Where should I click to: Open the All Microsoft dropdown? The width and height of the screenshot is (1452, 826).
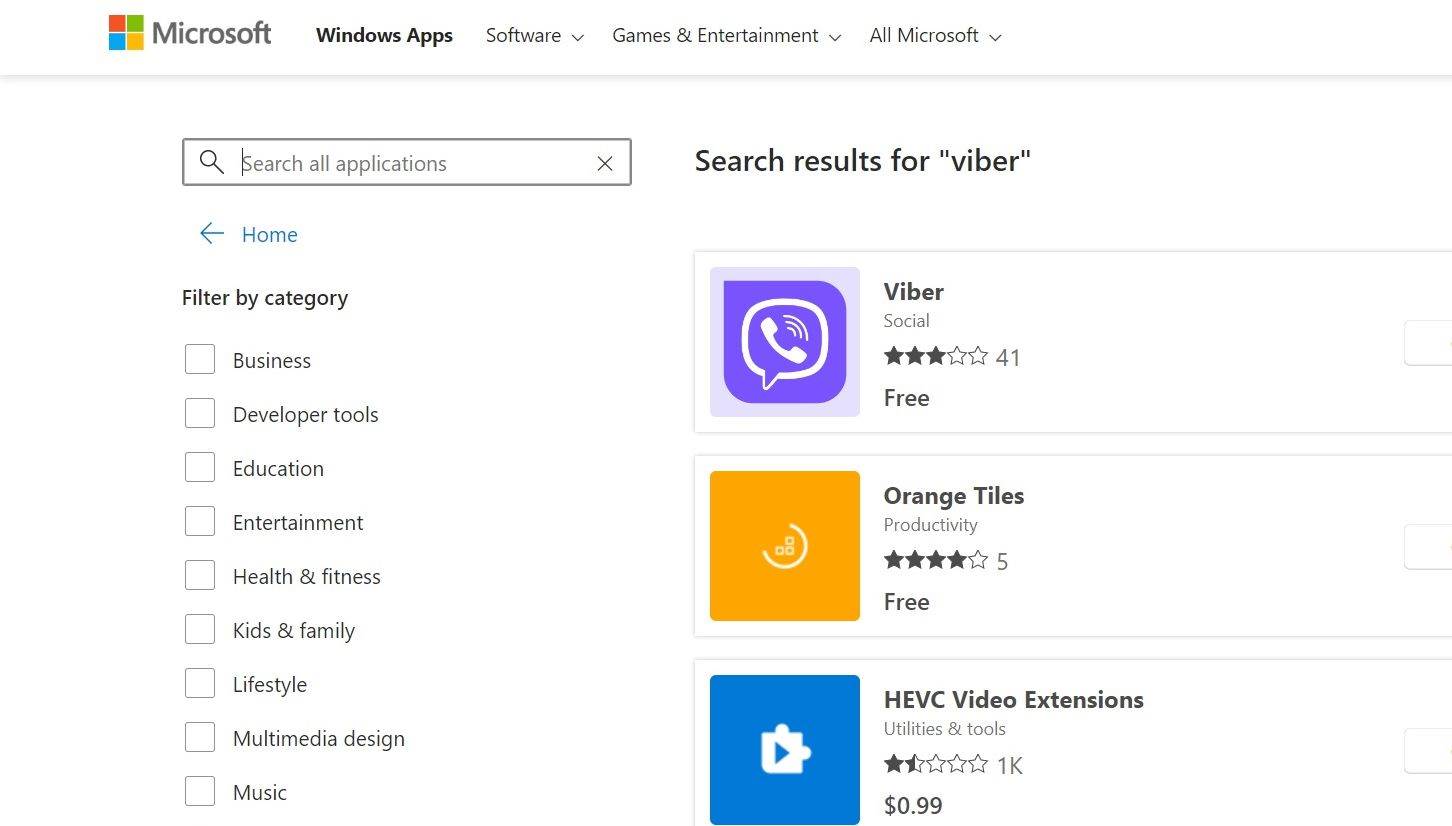[935, 35]
